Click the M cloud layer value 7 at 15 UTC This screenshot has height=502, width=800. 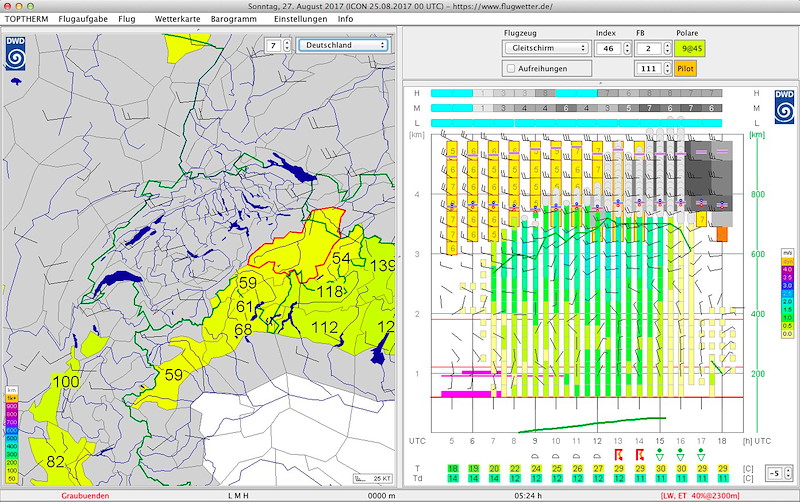pos(649,108)
